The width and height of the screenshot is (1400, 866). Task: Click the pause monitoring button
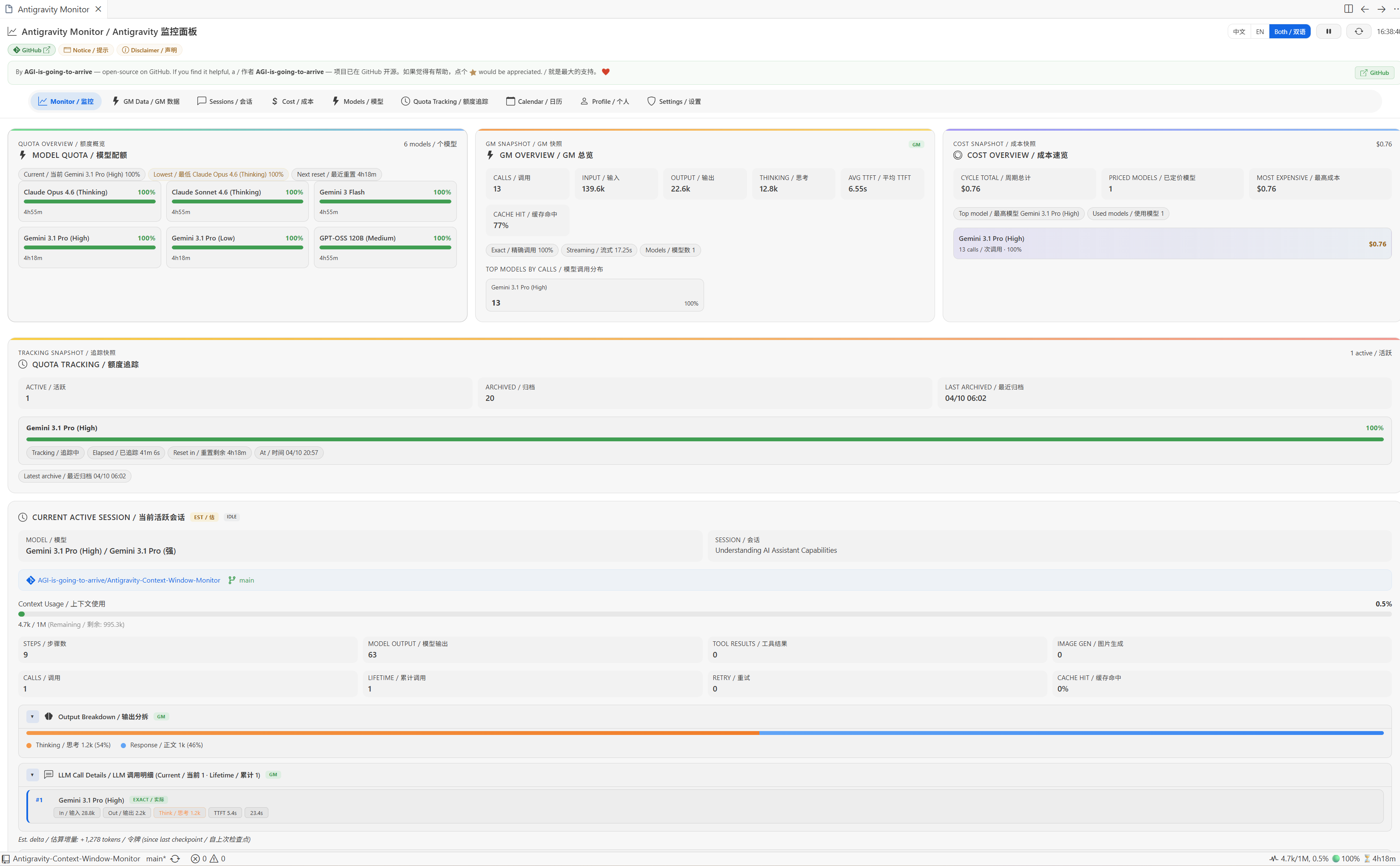tap(1328, 31)
